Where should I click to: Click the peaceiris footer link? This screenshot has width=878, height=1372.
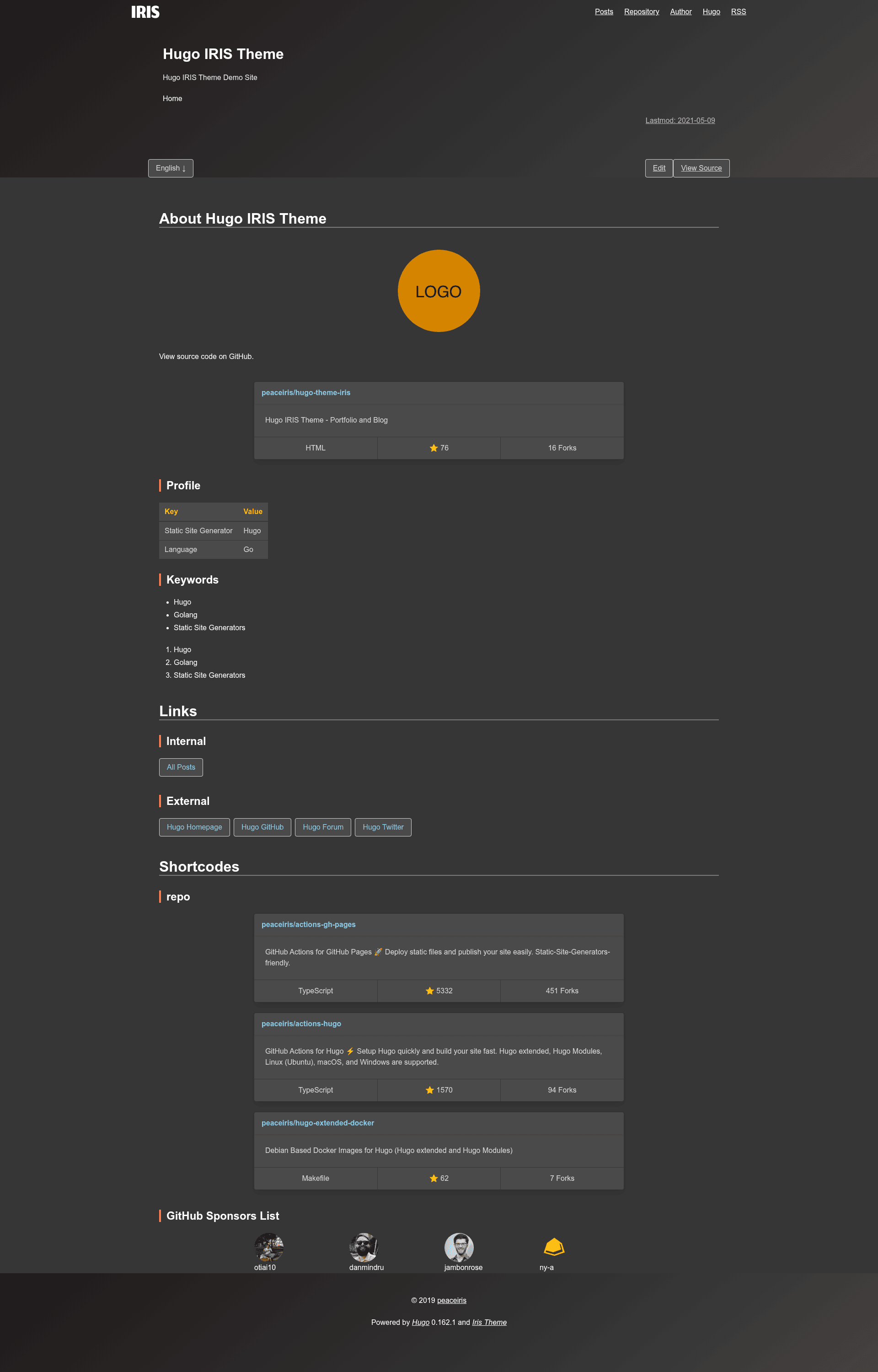pos(451,1300)
